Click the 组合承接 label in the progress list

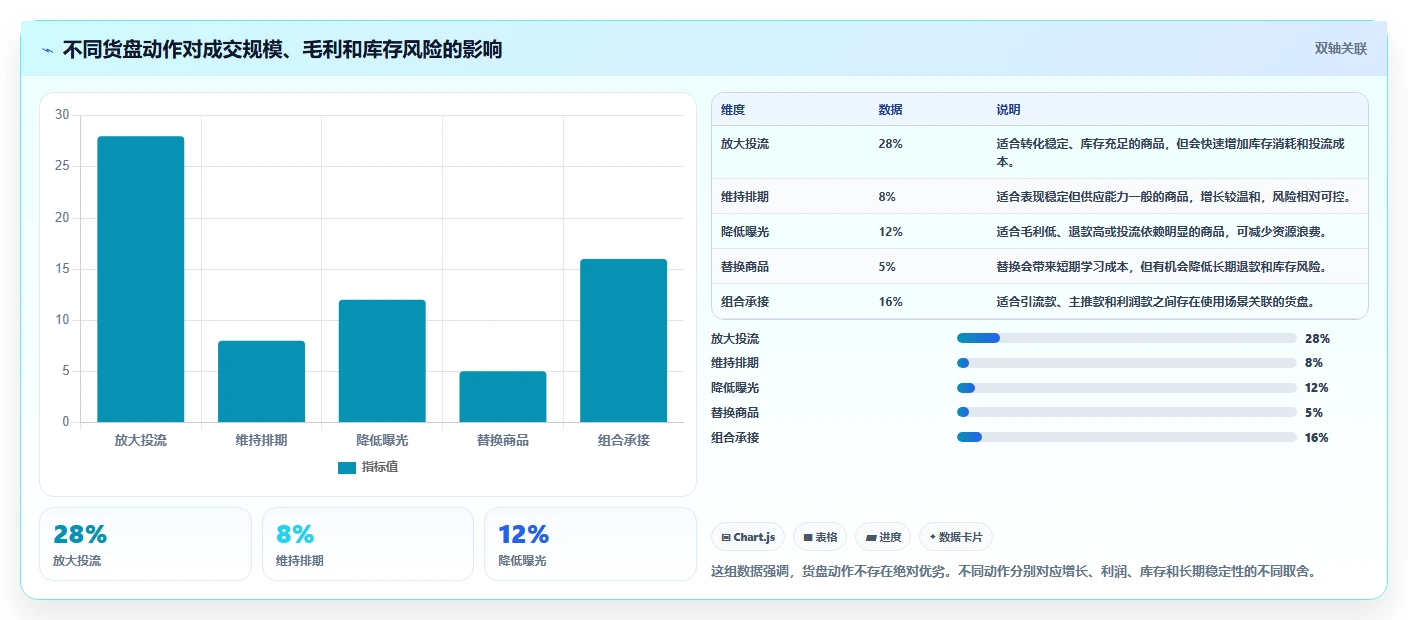point(735,437)
